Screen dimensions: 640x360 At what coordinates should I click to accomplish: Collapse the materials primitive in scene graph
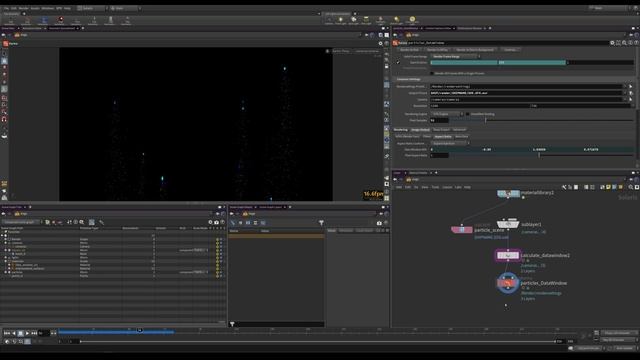(6, 261)
